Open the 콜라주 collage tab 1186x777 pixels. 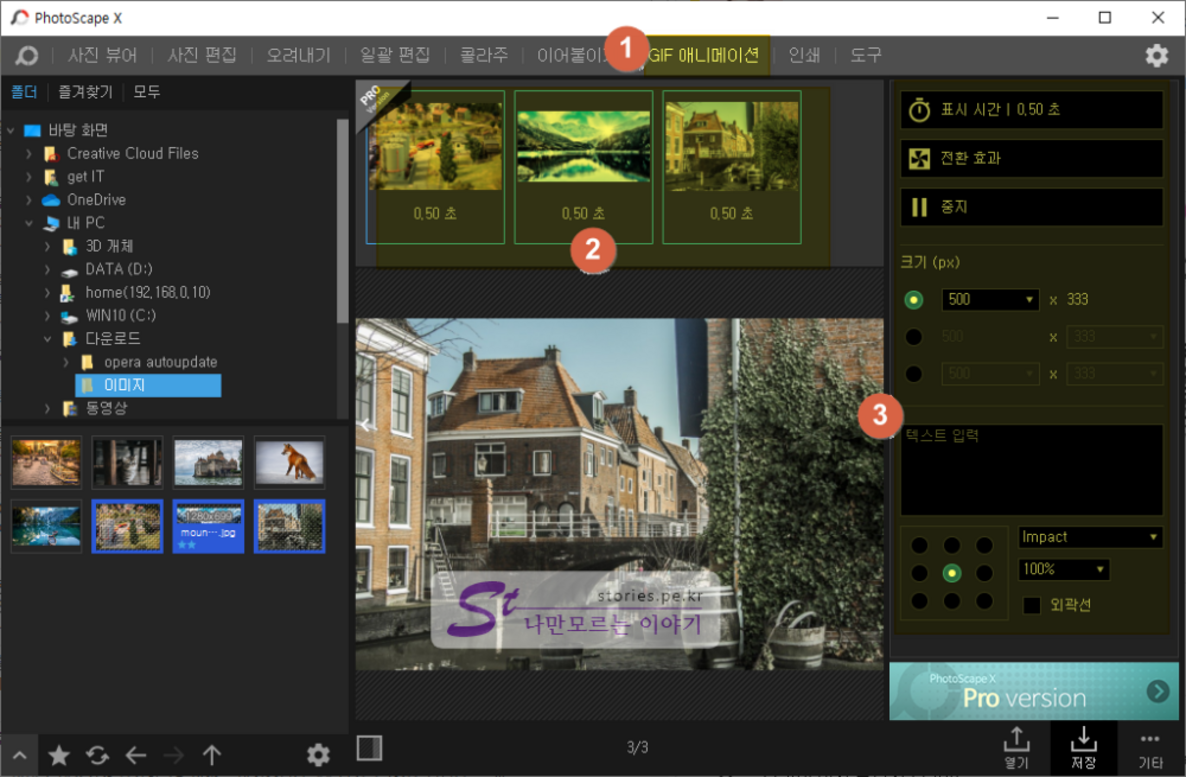(x=483, y=56)
